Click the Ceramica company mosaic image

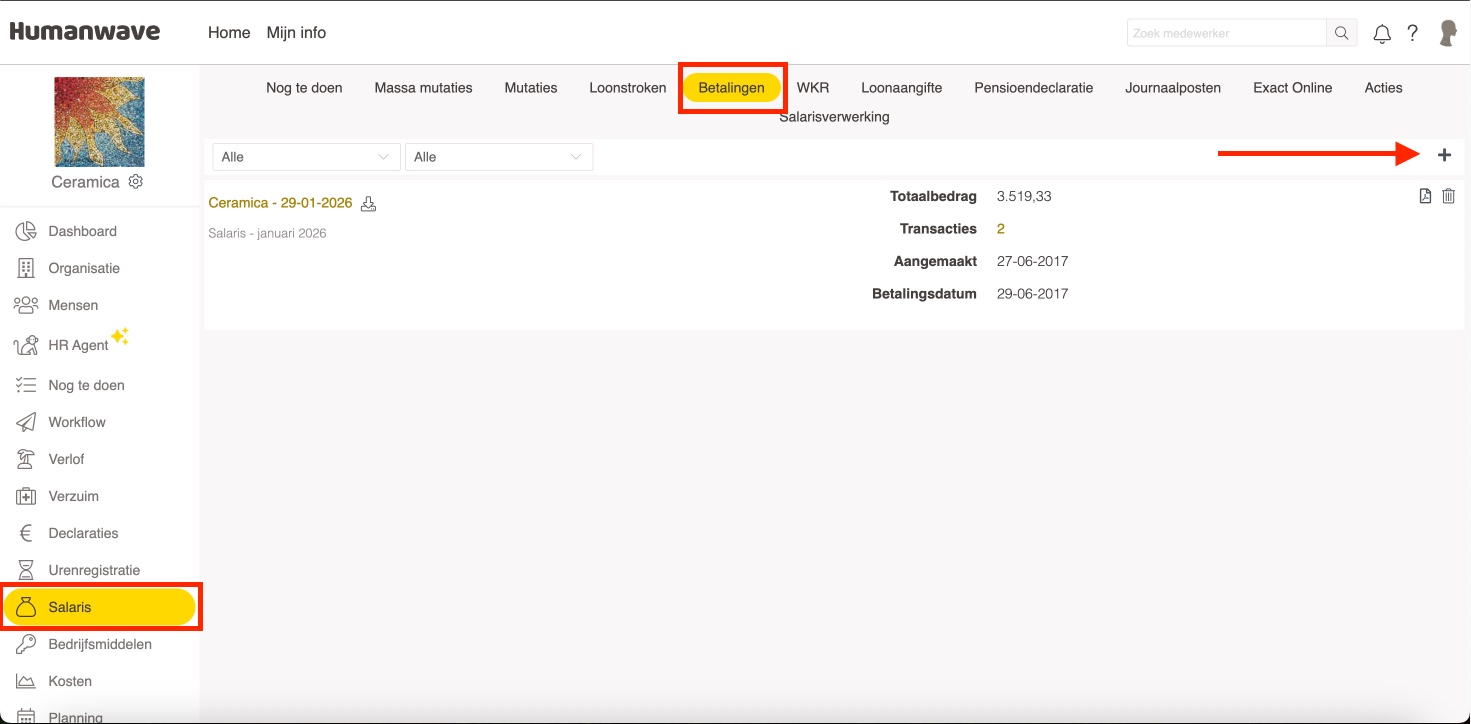pyautogui.click(x=99, y=122)
